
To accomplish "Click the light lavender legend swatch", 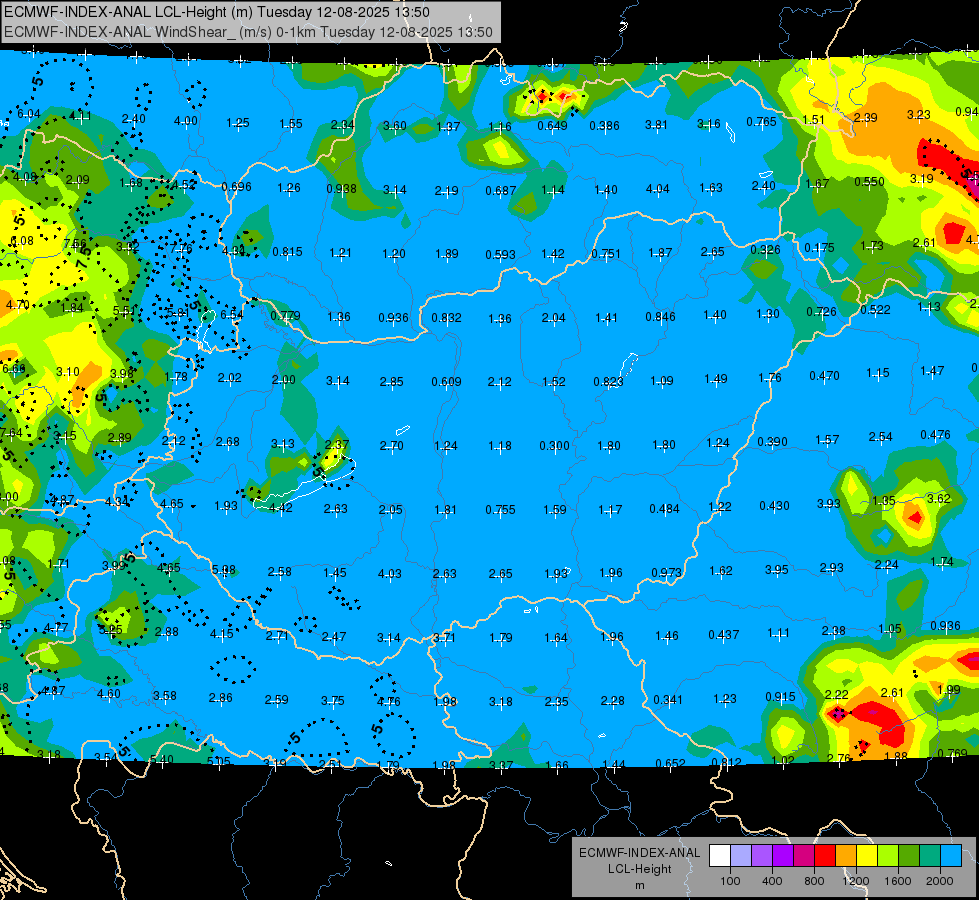I will (x=741, y=856).
